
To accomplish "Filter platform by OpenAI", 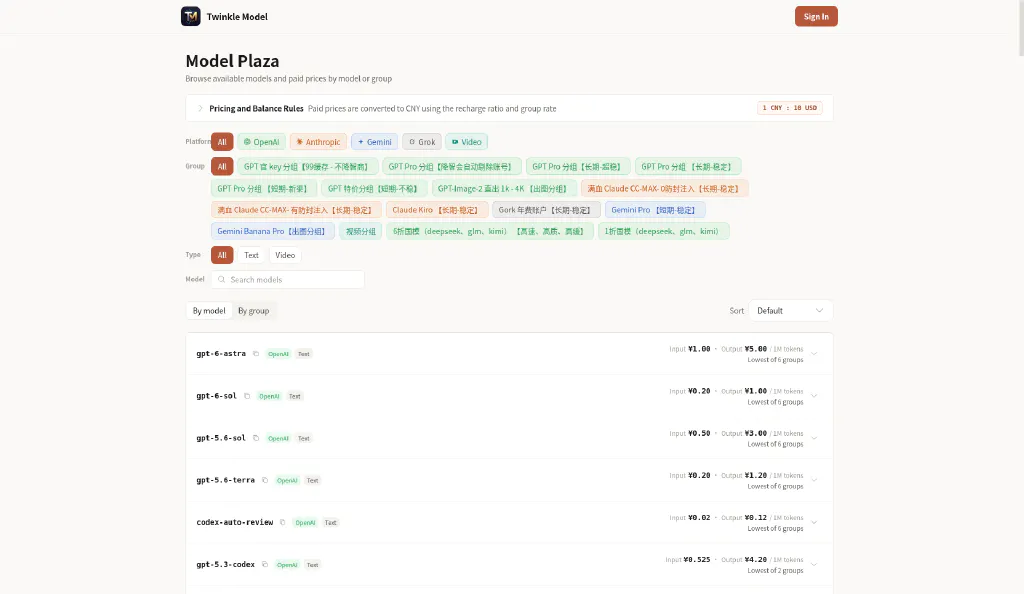I will click(x=261, y=142).
